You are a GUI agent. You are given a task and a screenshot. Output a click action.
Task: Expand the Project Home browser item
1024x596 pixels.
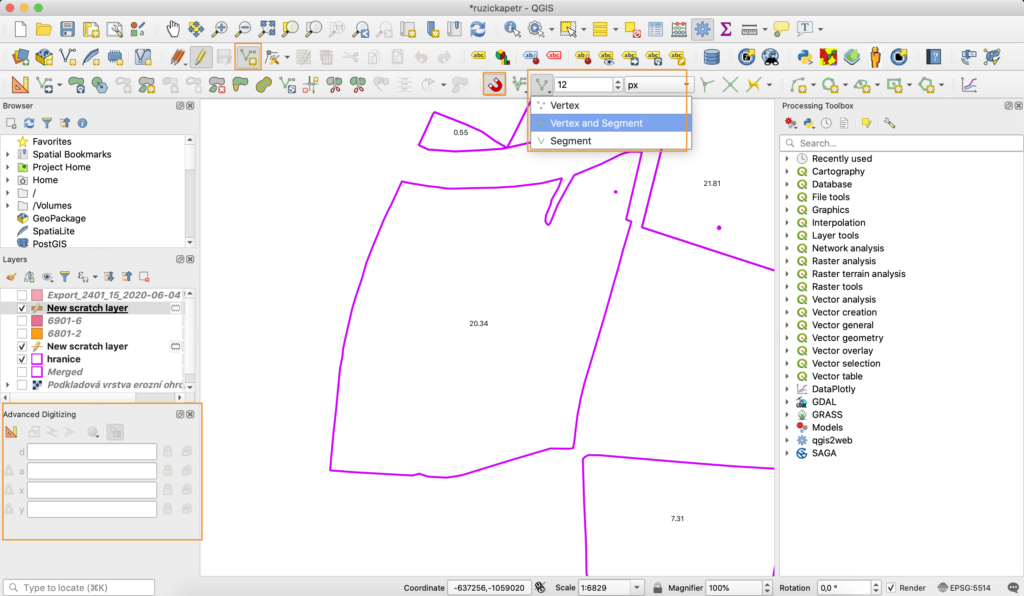tap(8, 167)
